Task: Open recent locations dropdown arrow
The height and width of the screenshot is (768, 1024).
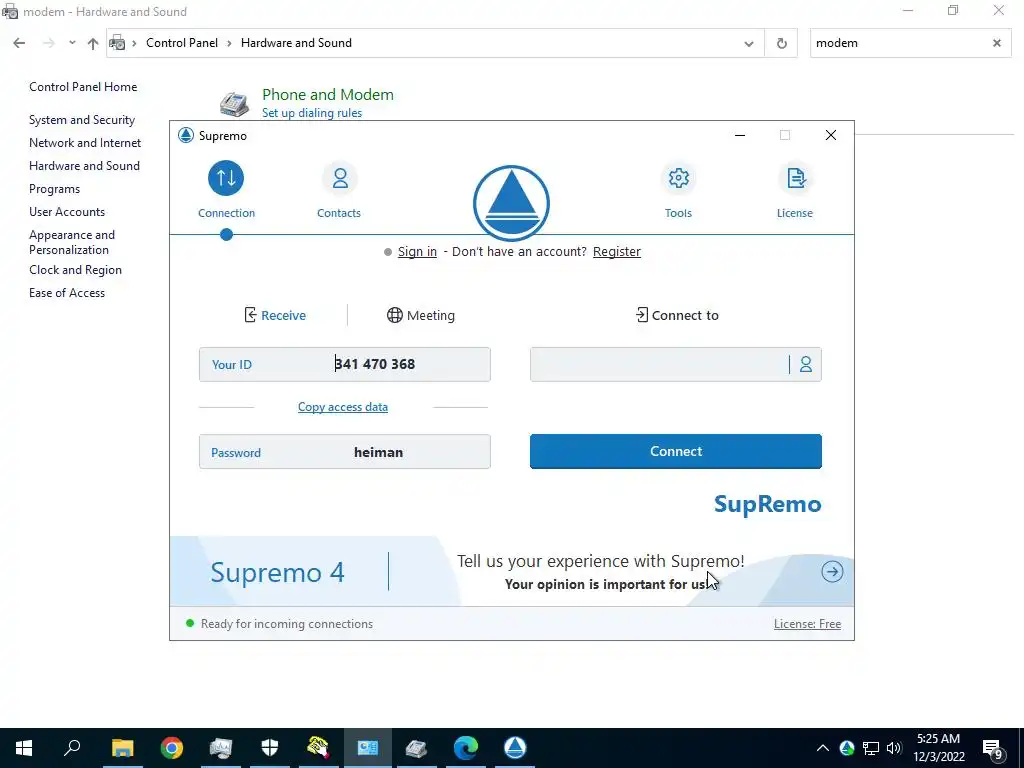Action: pos(72,43)
